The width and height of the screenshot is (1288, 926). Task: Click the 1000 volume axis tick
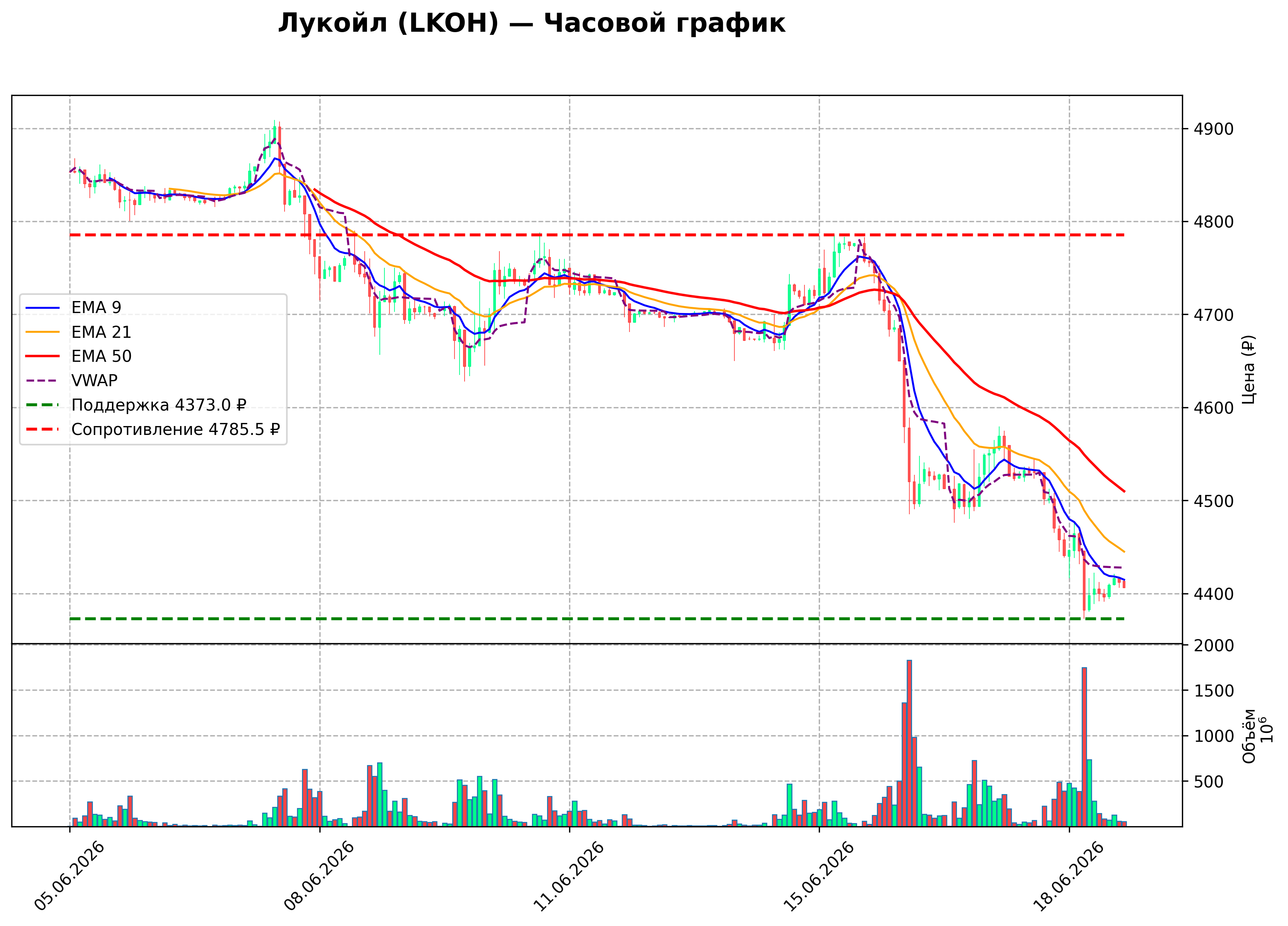1214,736
